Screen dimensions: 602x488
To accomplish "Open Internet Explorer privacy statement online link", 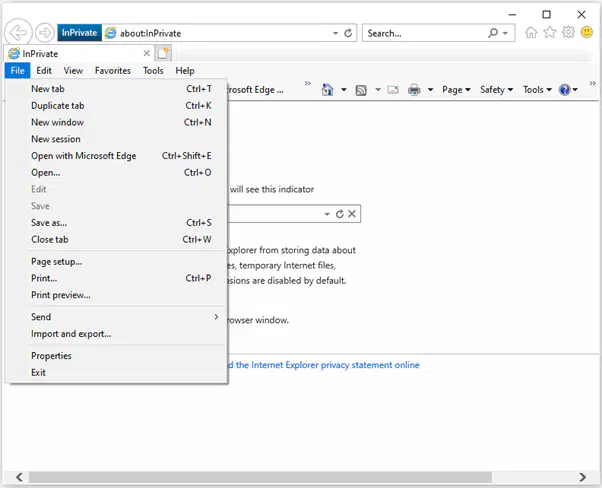I will 323,365.
